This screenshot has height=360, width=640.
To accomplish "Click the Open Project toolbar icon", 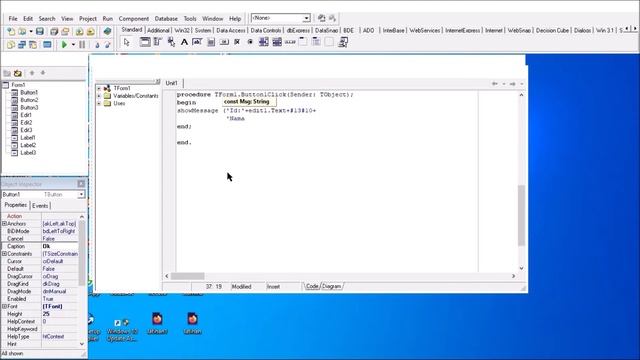I will [65, 31].
